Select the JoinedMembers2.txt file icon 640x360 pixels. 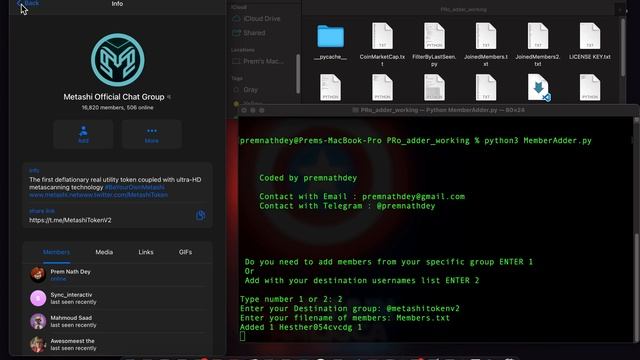[538, 36]
